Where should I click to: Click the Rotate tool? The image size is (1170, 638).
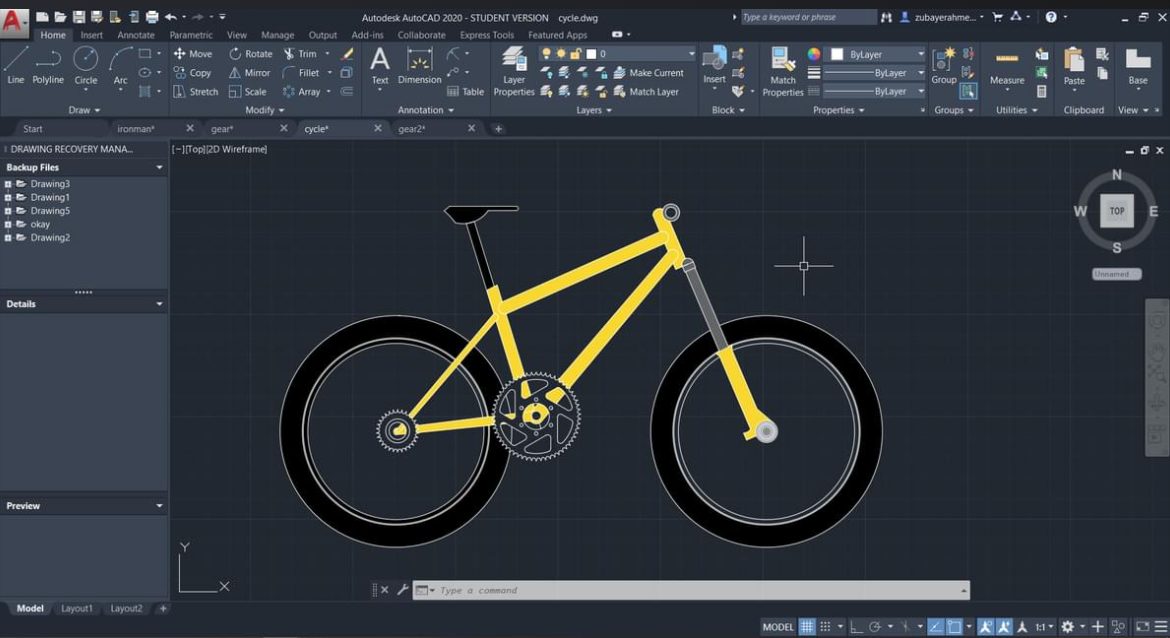(x=251, y=54)
